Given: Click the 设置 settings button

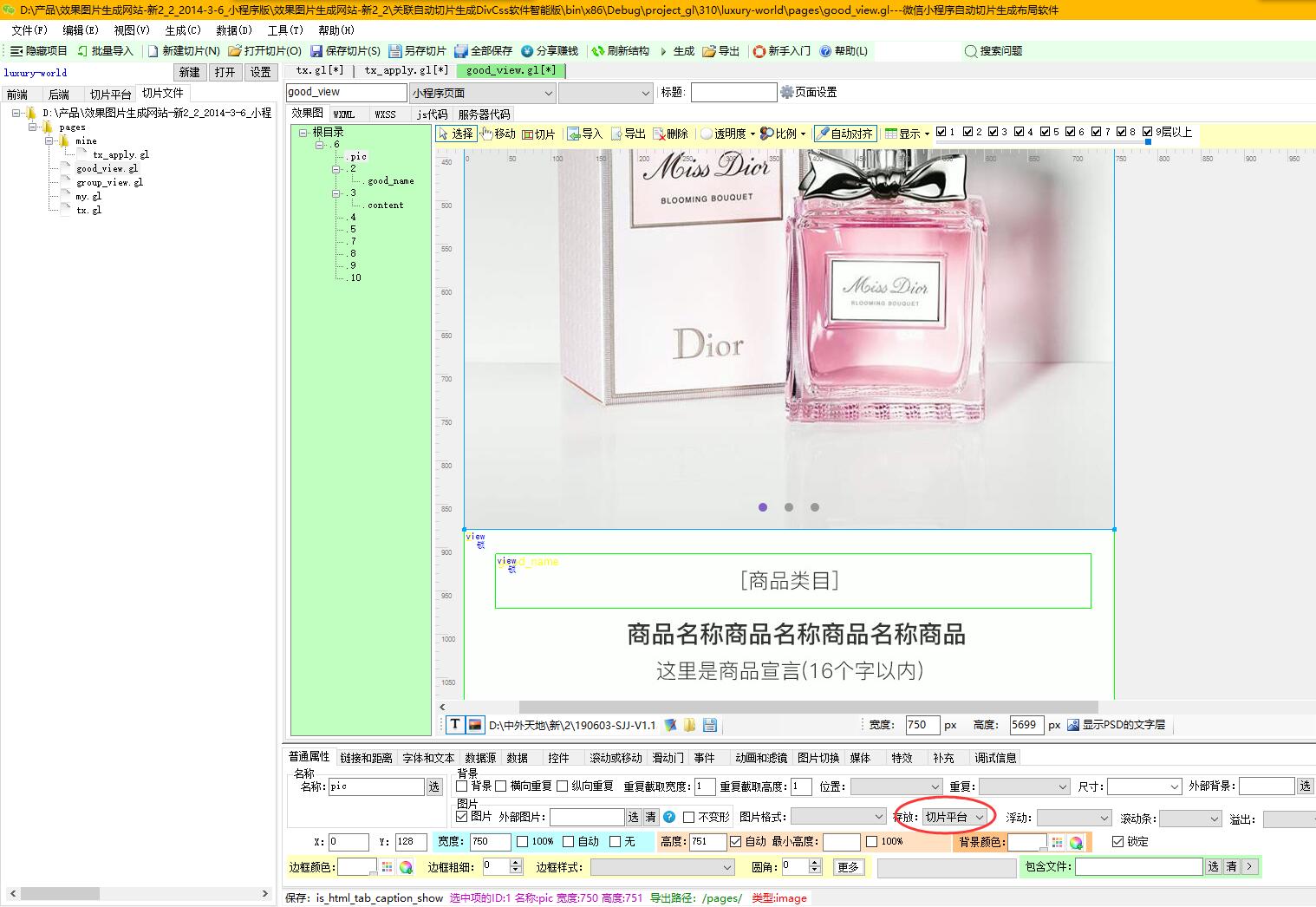Looking at the screenshot, I should (260, 72).
